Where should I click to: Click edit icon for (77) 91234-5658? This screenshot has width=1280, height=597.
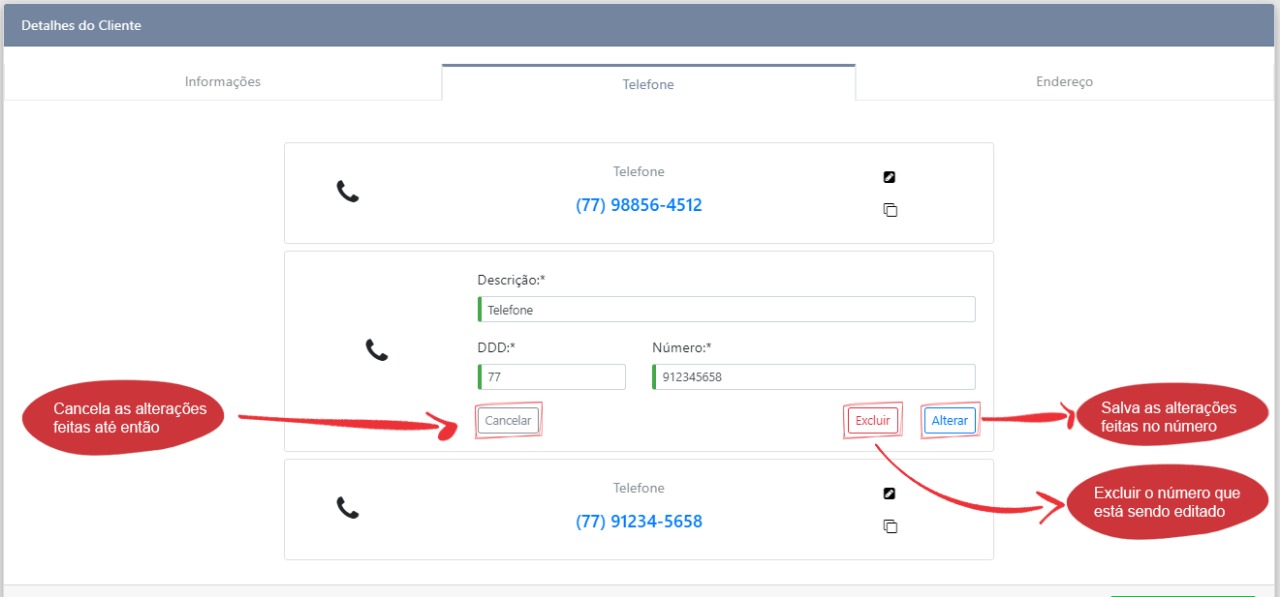(x=889, y=494)
